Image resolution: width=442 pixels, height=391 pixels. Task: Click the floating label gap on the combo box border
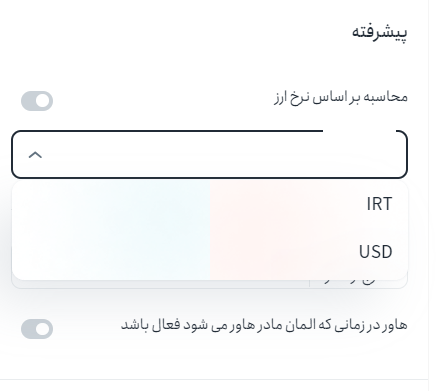(359, 131)
